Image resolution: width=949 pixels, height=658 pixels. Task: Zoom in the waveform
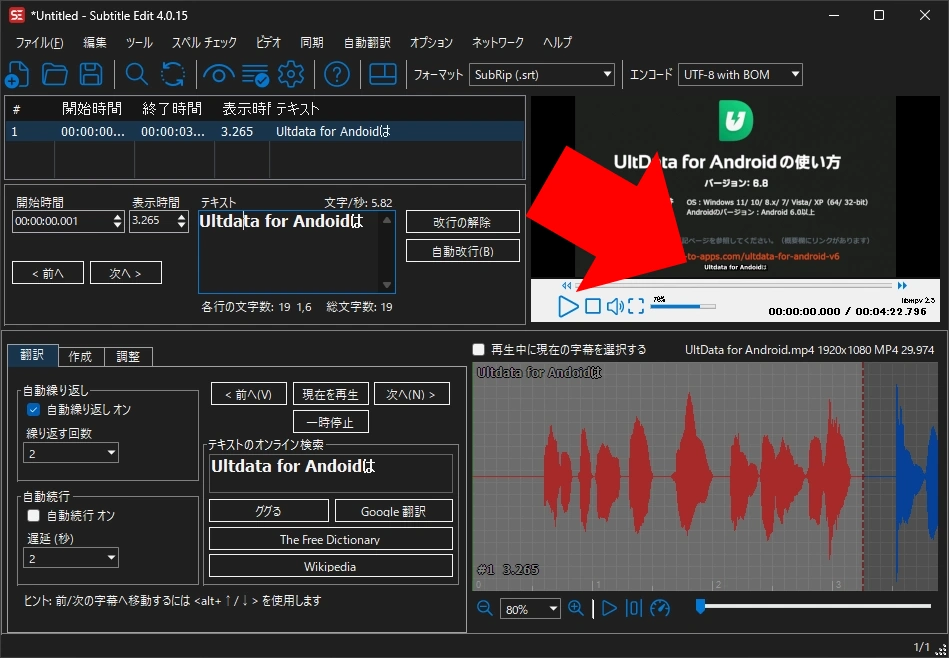[x=576, y=608]
